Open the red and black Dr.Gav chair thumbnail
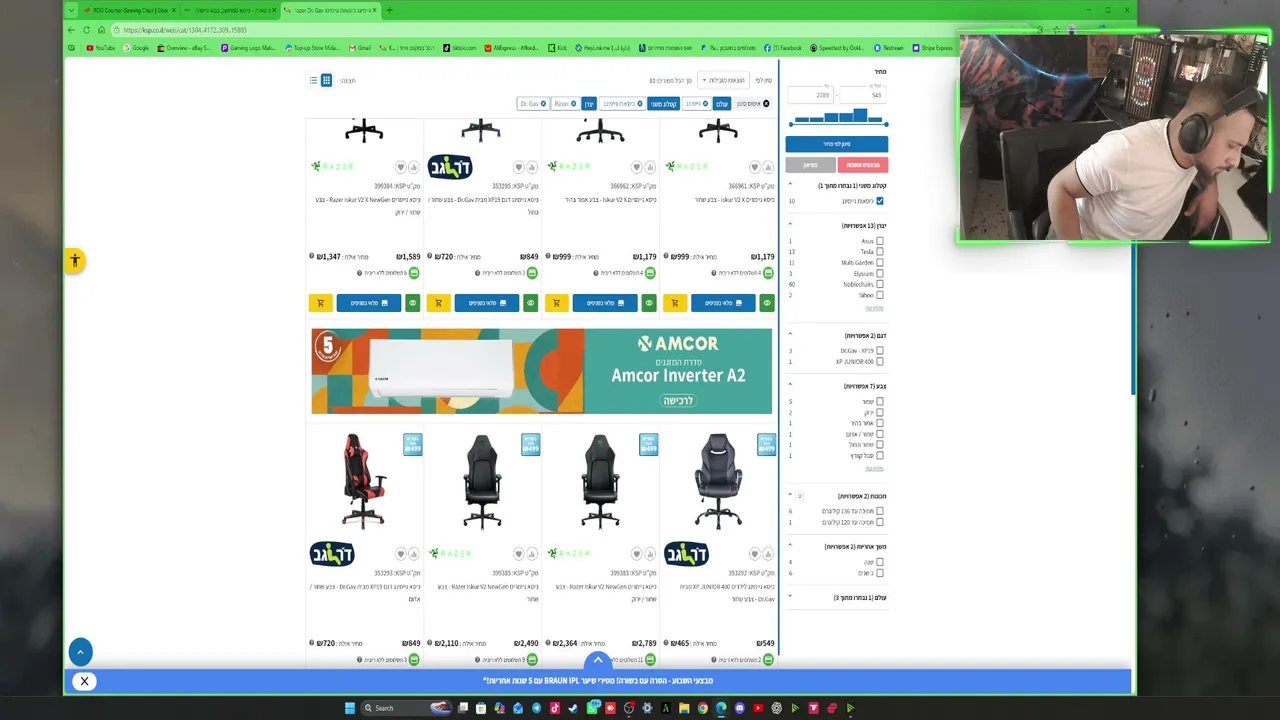This screenshot has height=720, width=1280. pyautogui.click(x=364, y=481)
